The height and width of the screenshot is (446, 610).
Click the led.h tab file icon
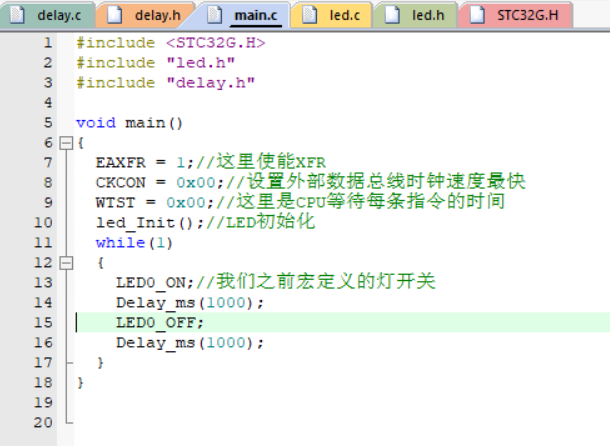pos(392,15)
